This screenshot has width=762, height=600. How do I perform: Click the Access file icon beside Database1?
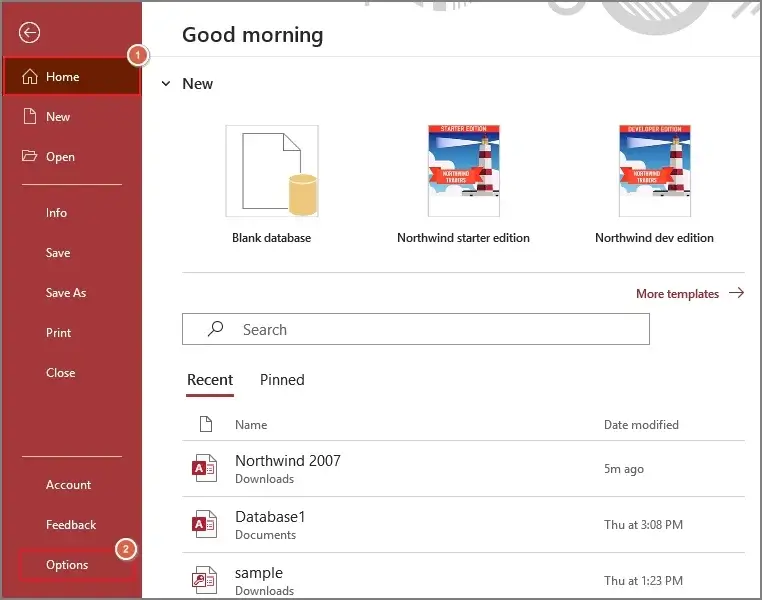point(205,524)
